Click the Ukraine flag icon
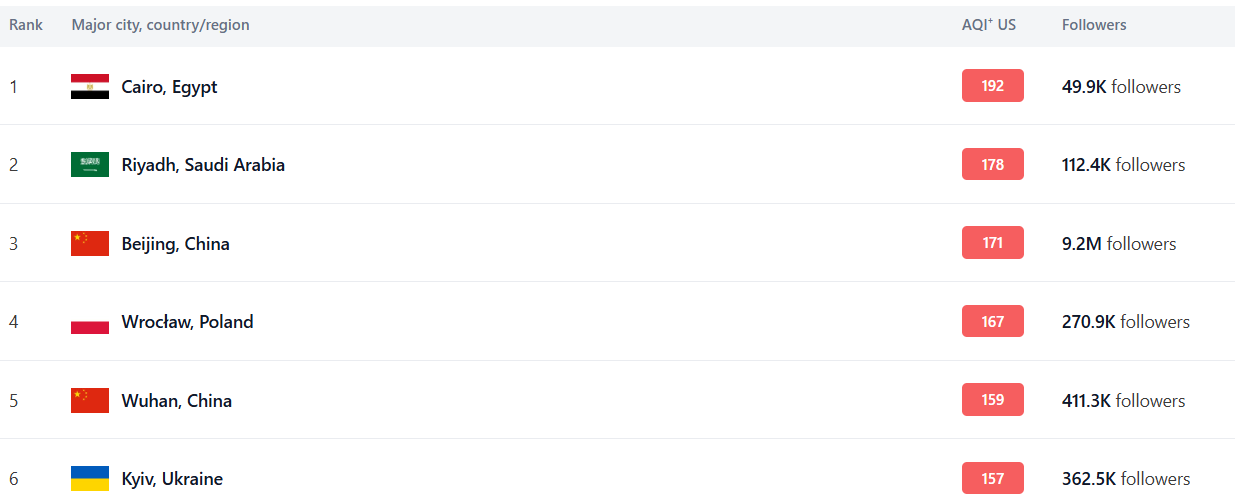 (90, 478)
